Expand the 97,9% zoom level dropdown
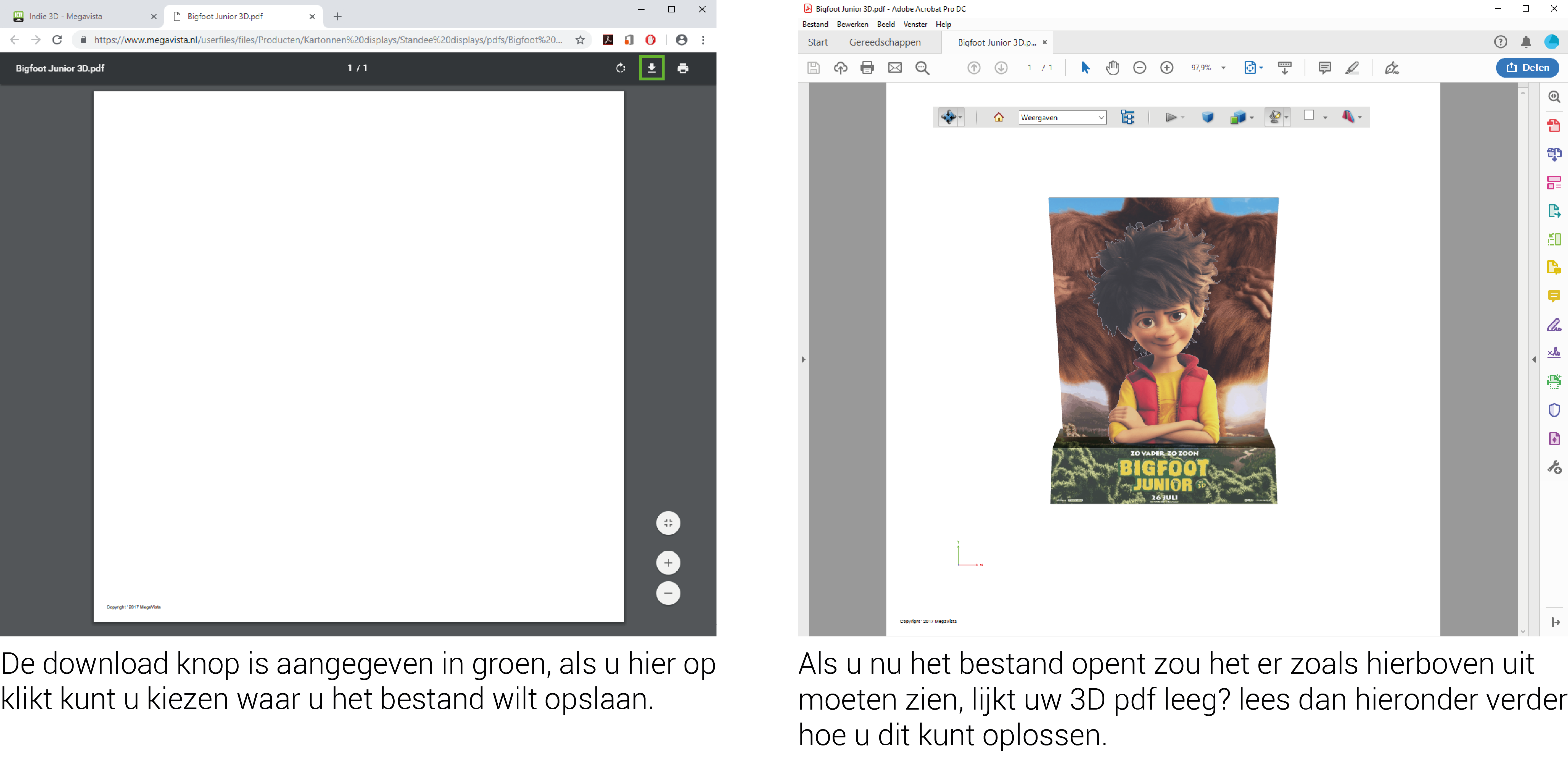 click(x=1223, y=68)
